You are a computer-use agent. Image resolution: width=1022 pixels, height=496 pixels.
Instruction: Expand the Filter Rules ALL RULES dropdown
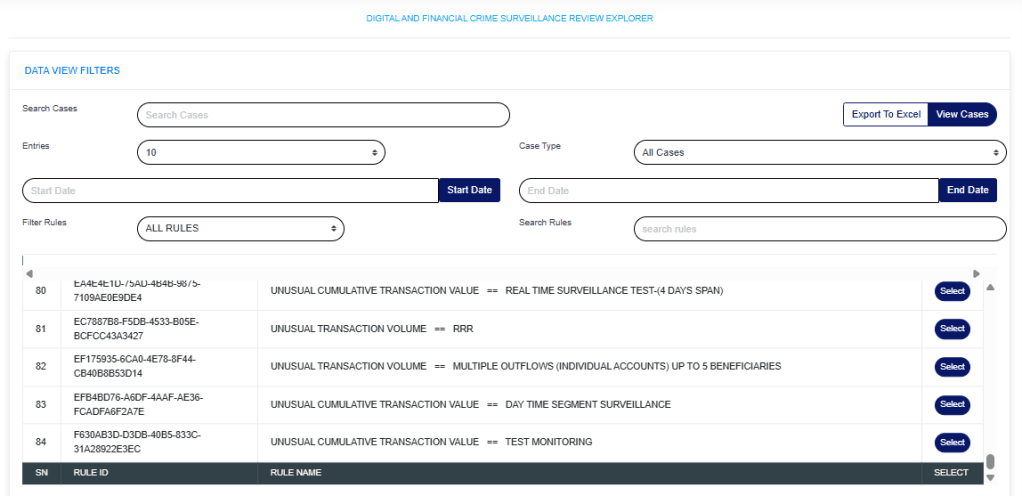(239, 229)
